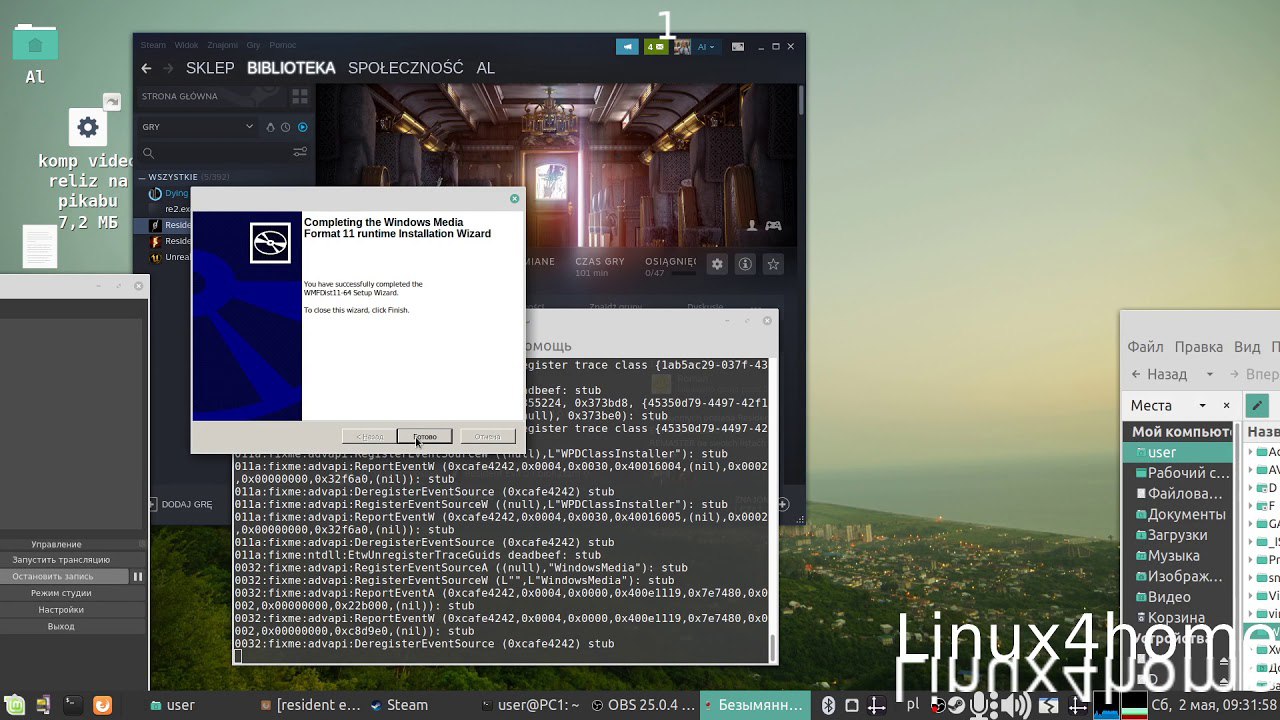Select the BIBLIOTEKA tab in Steam
1280x720 pixels.
[x=291, y=68]
